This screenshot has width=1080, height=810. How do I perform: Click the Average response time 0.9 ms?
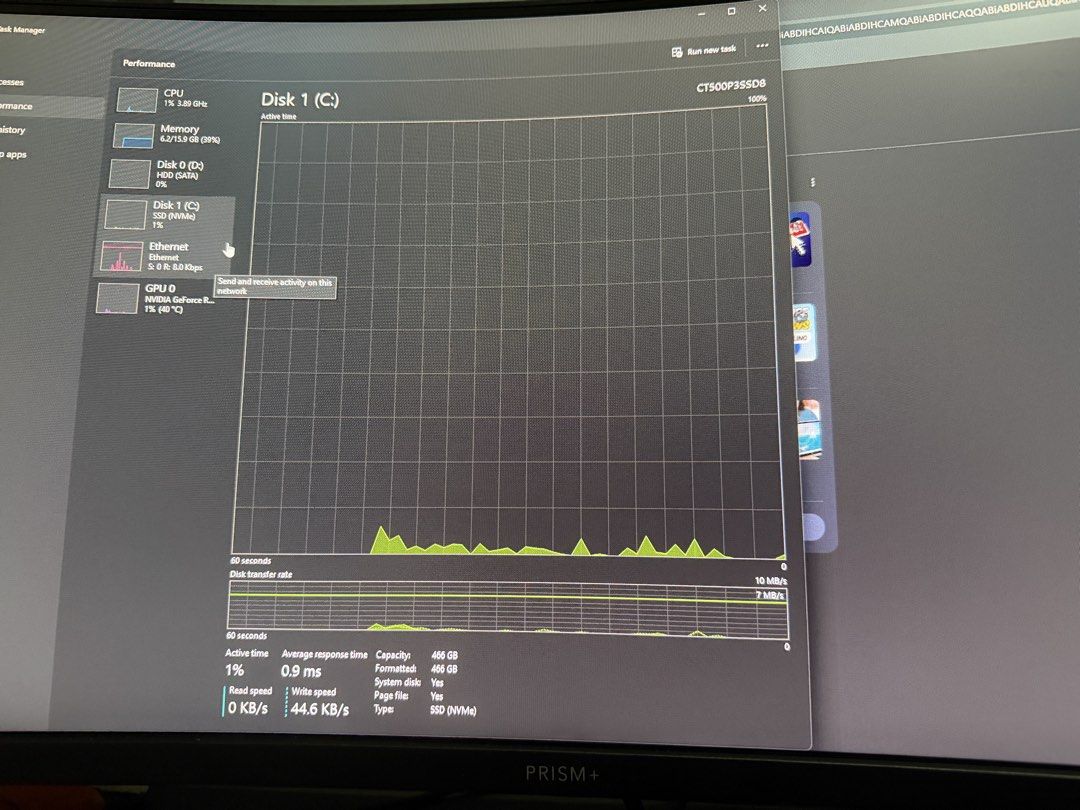point(301,671)
